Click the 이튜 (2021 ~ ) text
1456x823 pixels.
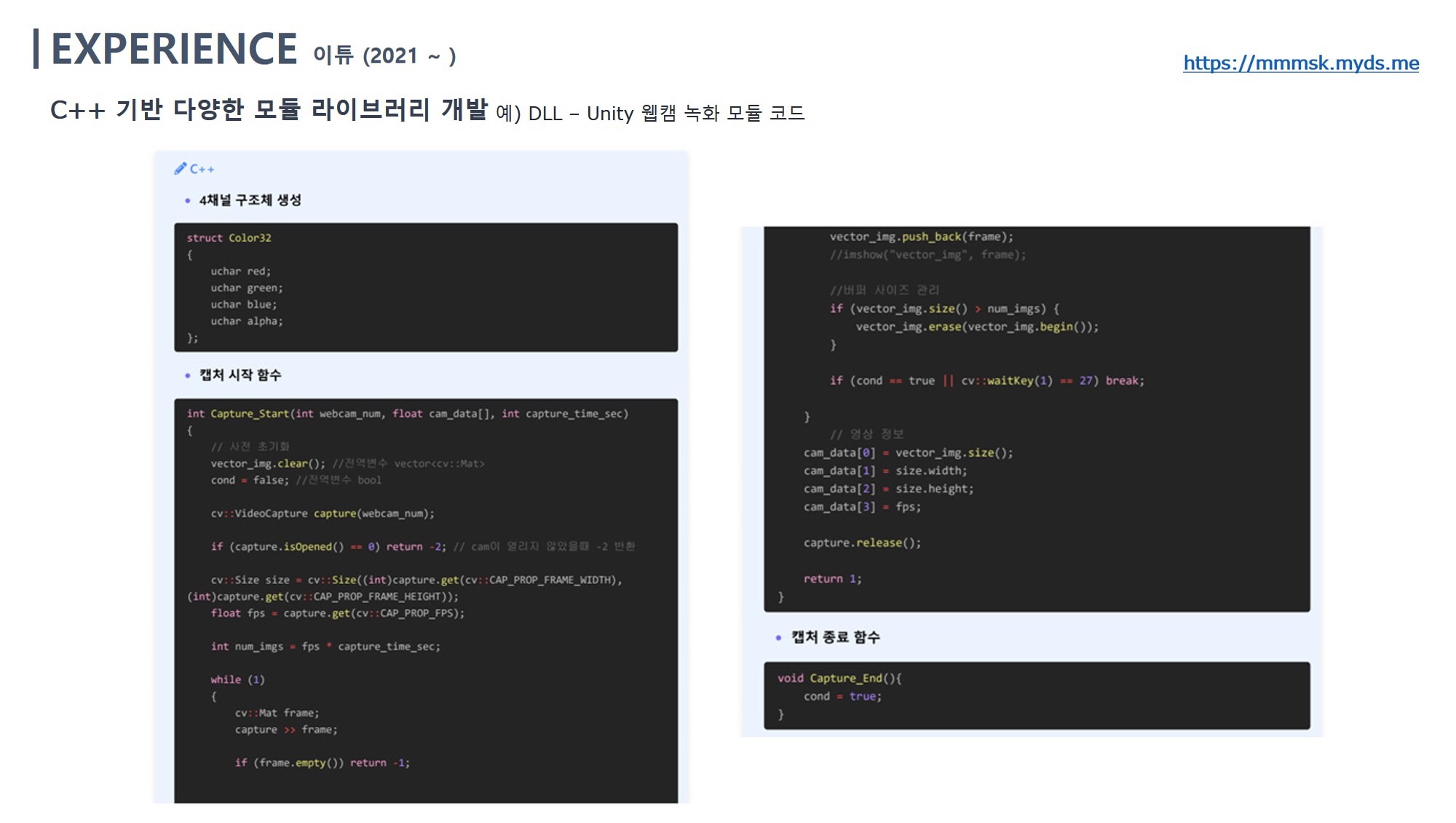click(384, 56)
